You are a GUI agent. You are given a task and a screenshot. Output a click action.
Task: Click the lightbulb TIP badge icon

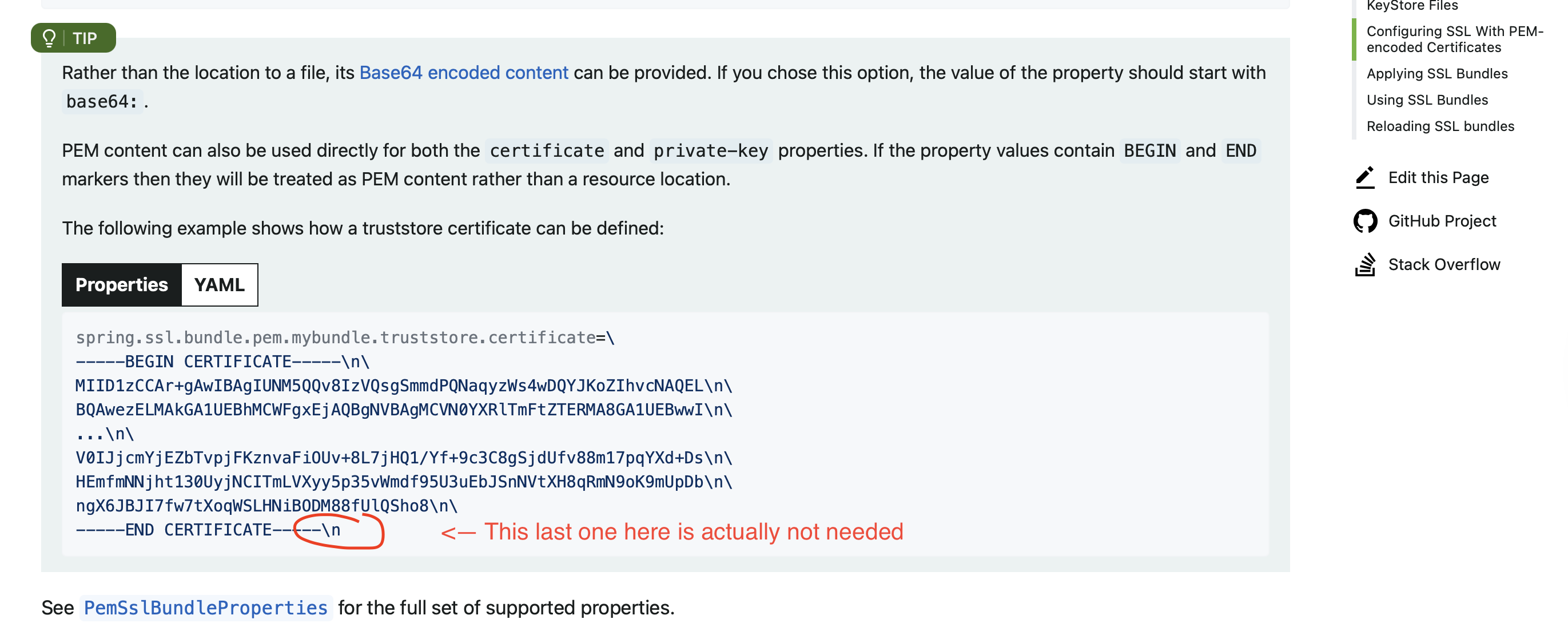(x=49, y=38)
